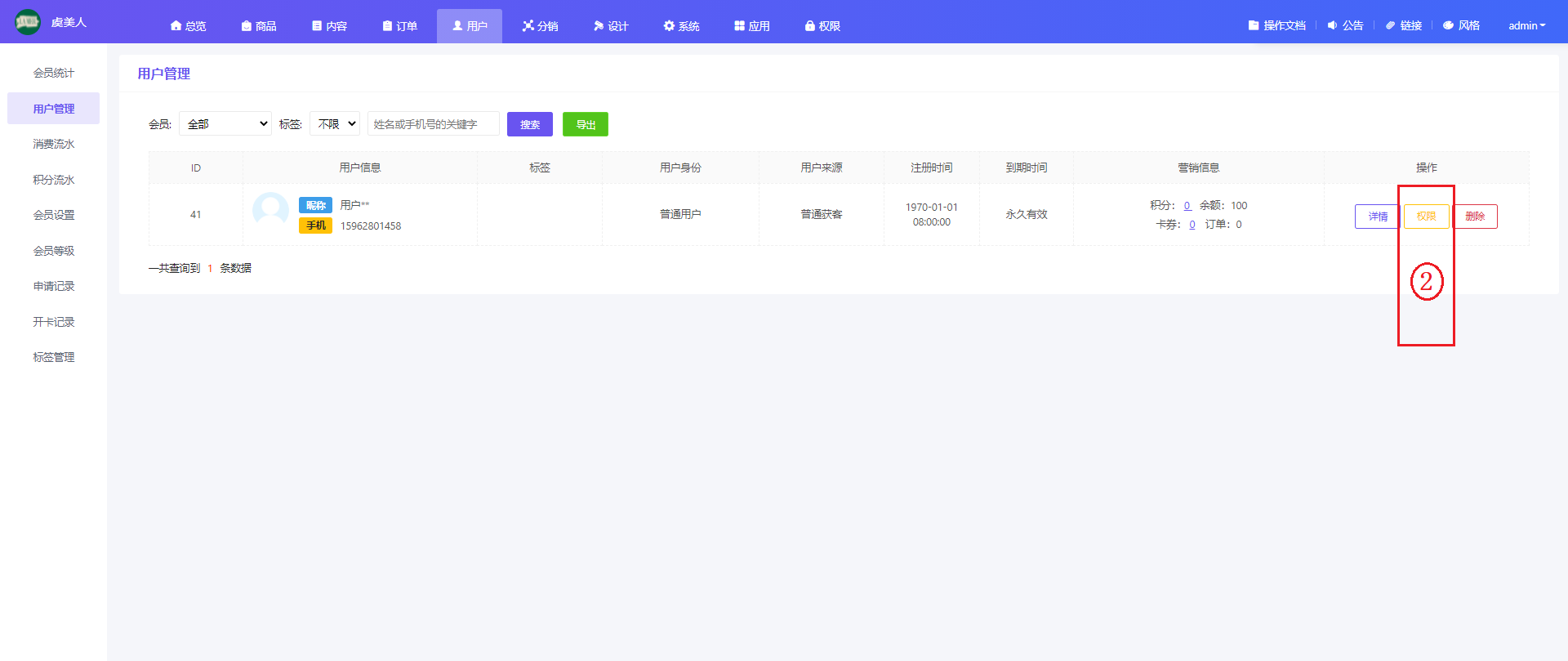Click the 余额: 100 balance text
Image resolution: width=1568 pixels, height=661 pixels.
[x=1223, y=205]
